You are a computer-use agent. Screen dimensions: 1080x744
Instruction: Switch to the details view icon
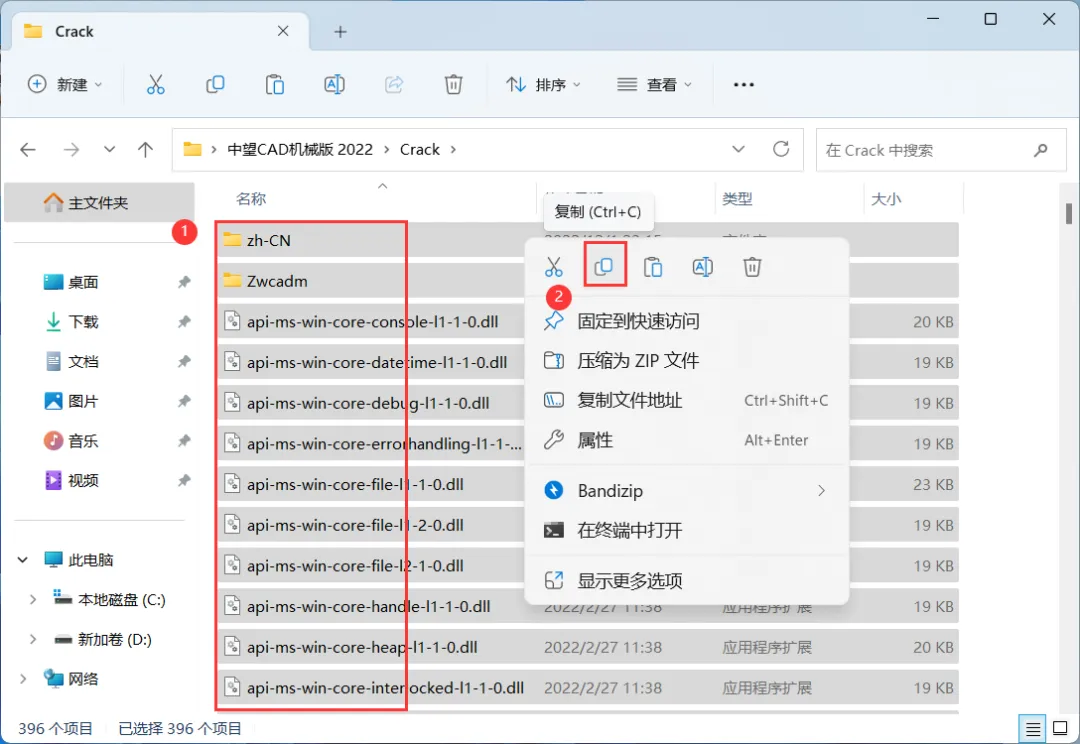[1032, 728]
